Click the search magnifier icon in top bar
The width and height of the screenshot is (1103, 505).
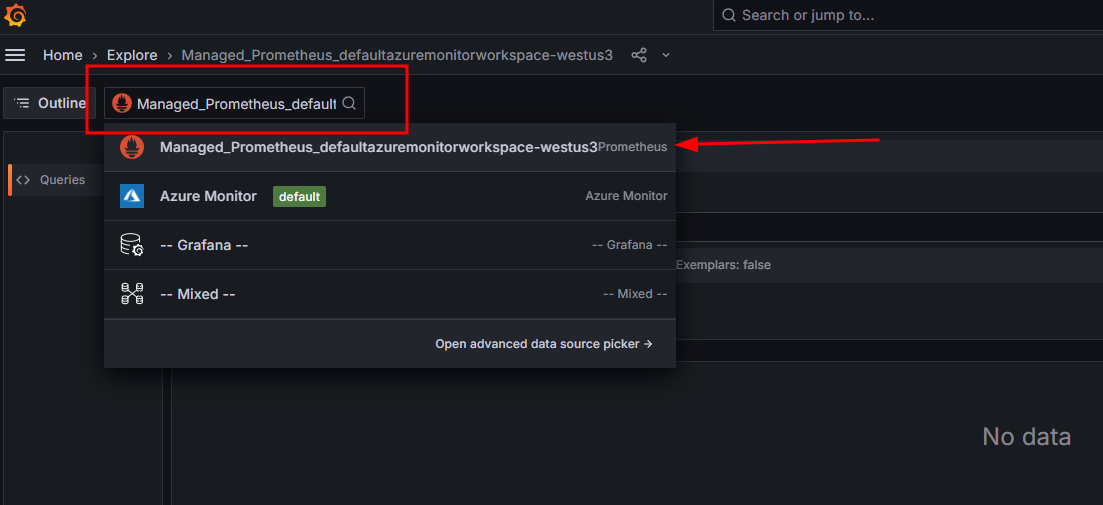click(x=729, y=15)
